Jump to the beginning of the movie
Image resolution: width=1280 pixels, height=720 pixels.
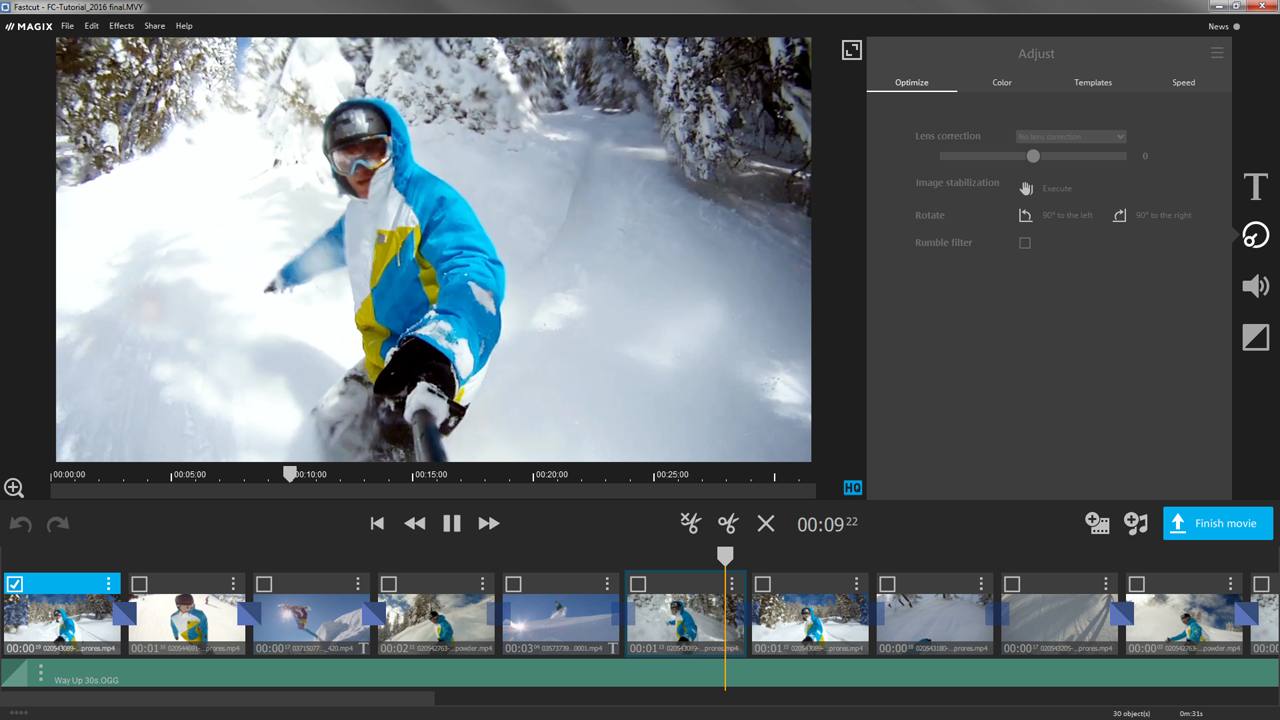point(377,523)
